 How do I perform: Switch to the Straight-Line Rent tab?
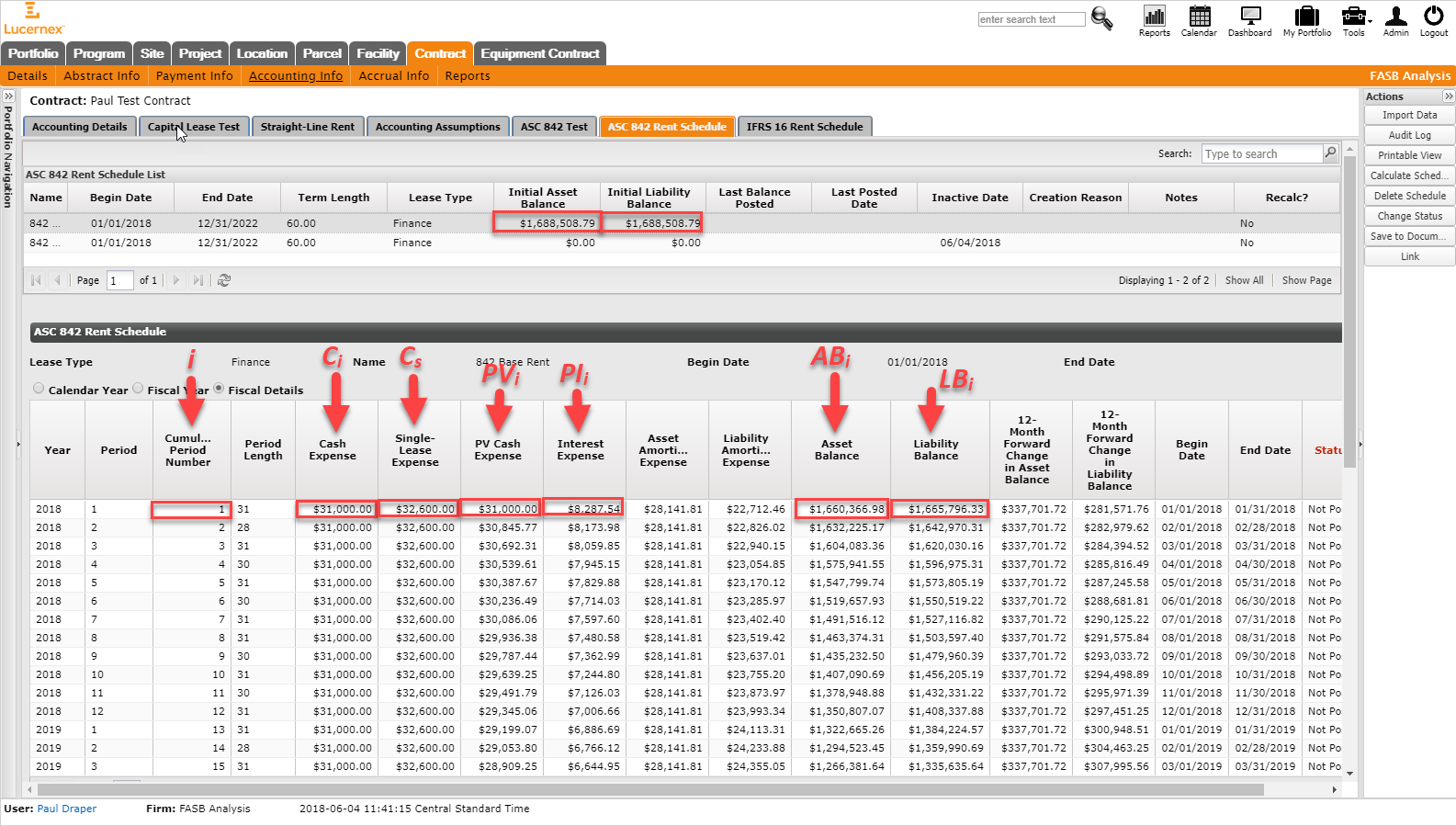tap(308, 127)
